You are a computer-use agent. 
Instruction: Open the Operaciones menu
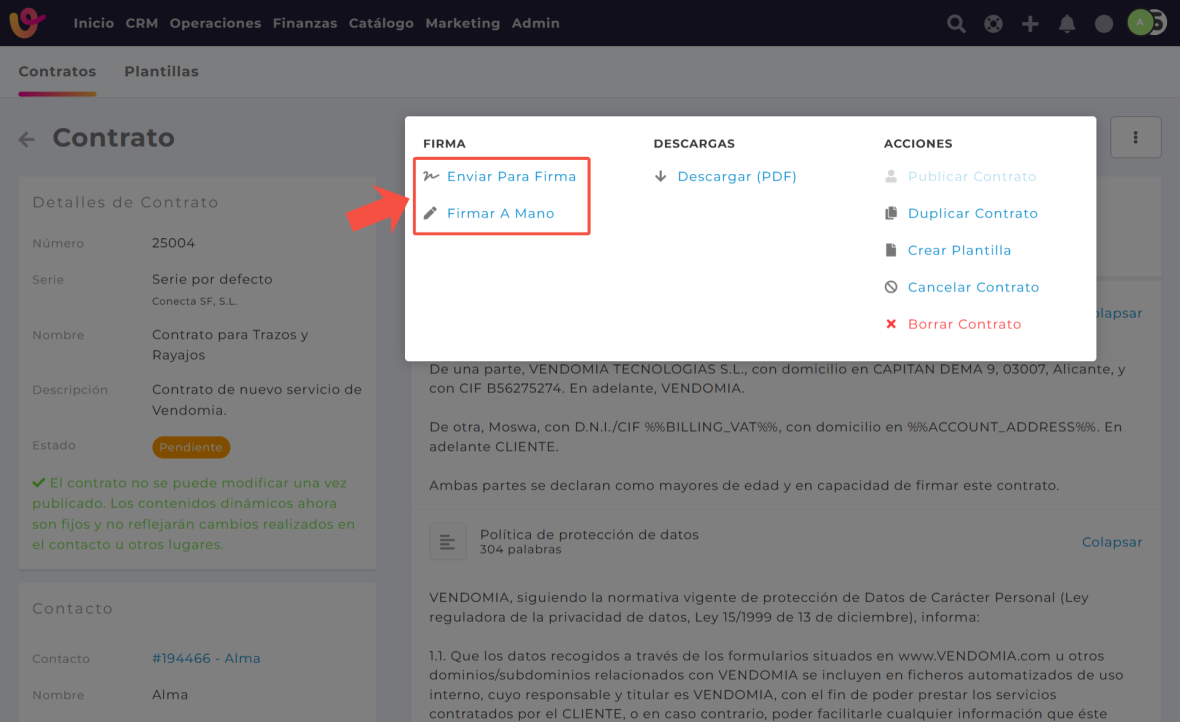tap(215, 23)
